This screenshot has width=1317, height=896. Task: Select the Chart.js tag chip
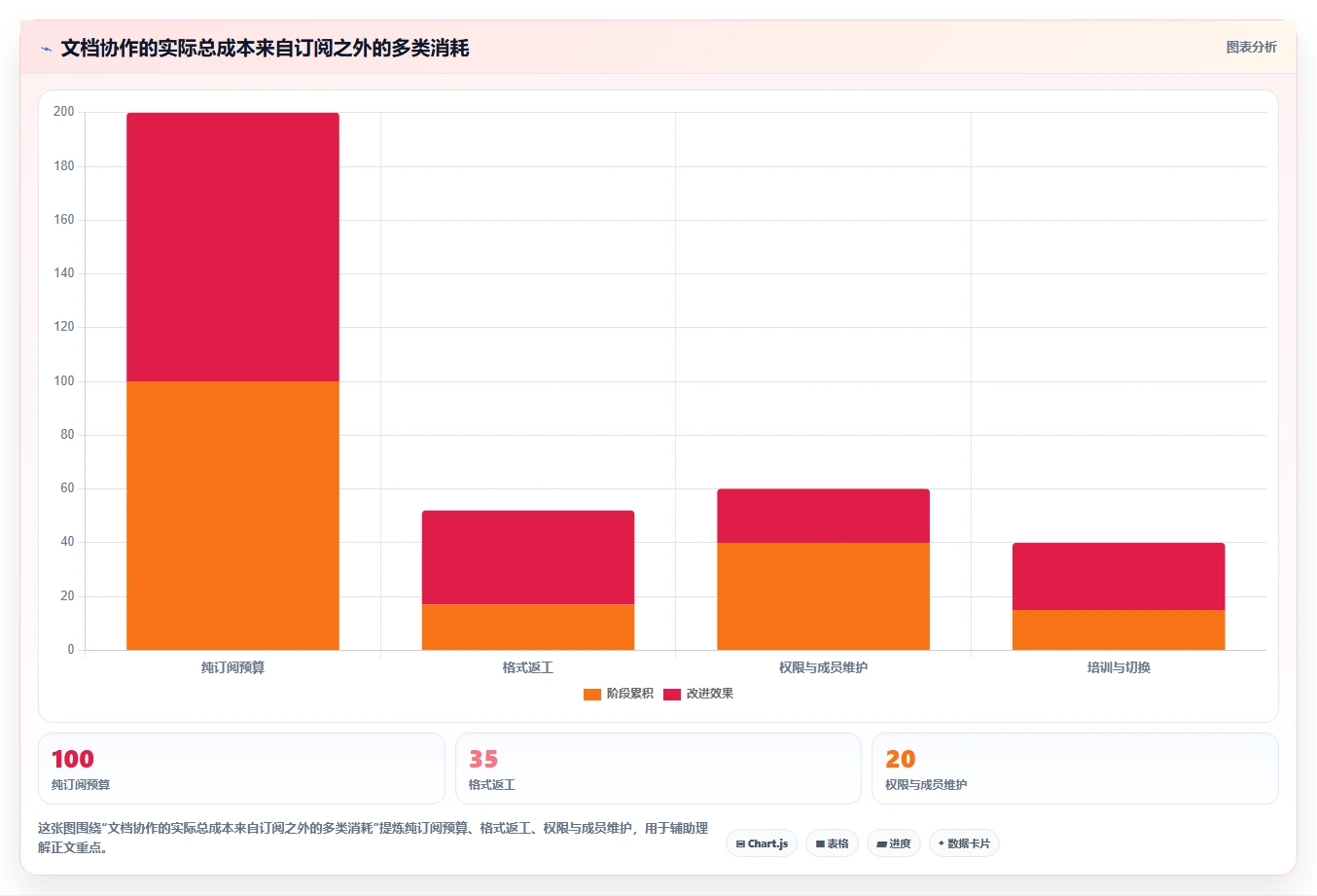point(762,843)
